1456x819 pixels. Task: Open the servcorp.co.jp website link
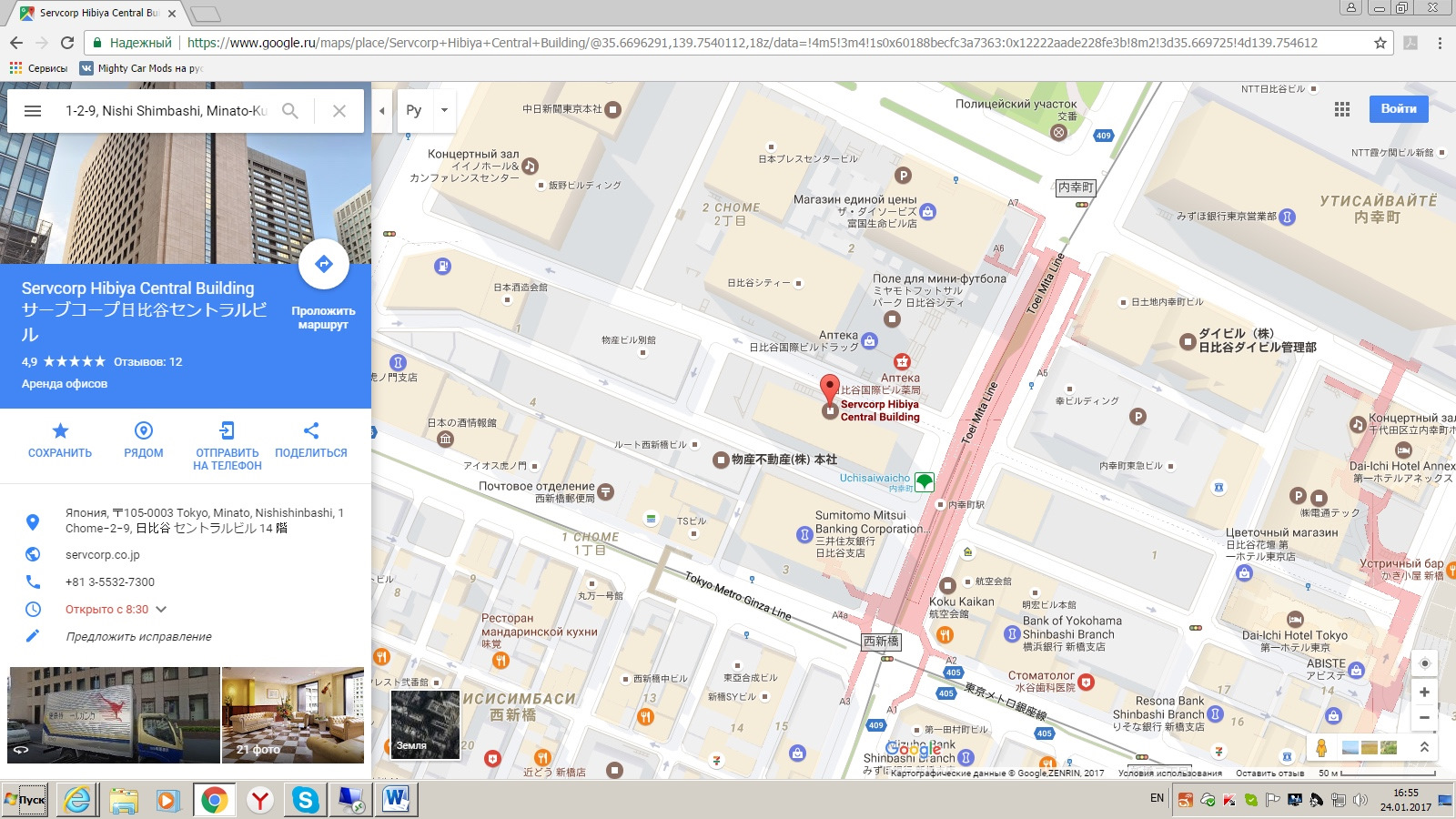103,554
